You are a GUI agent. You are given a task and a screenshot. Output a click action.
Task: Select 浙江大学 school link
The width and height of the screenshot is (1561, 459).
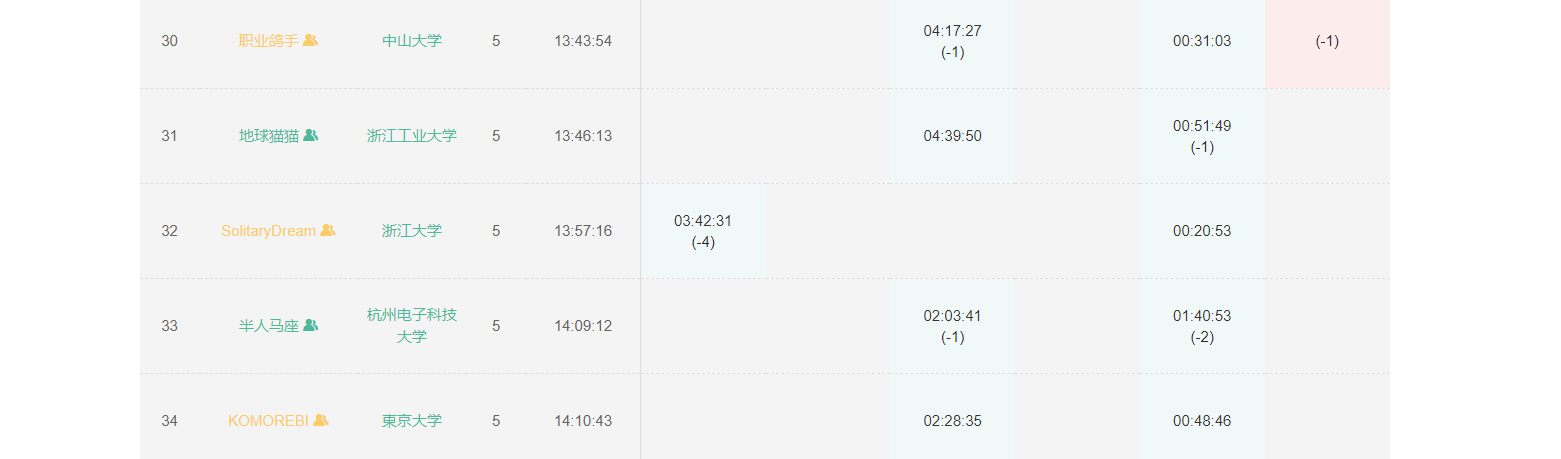[411, 231]
